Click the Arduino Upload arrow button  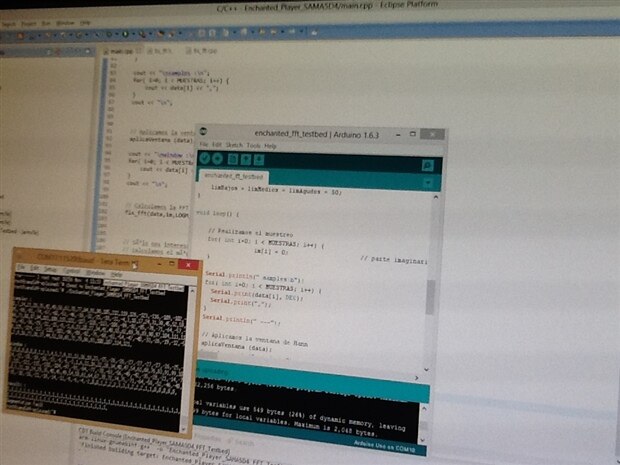[x=217, y=159]
